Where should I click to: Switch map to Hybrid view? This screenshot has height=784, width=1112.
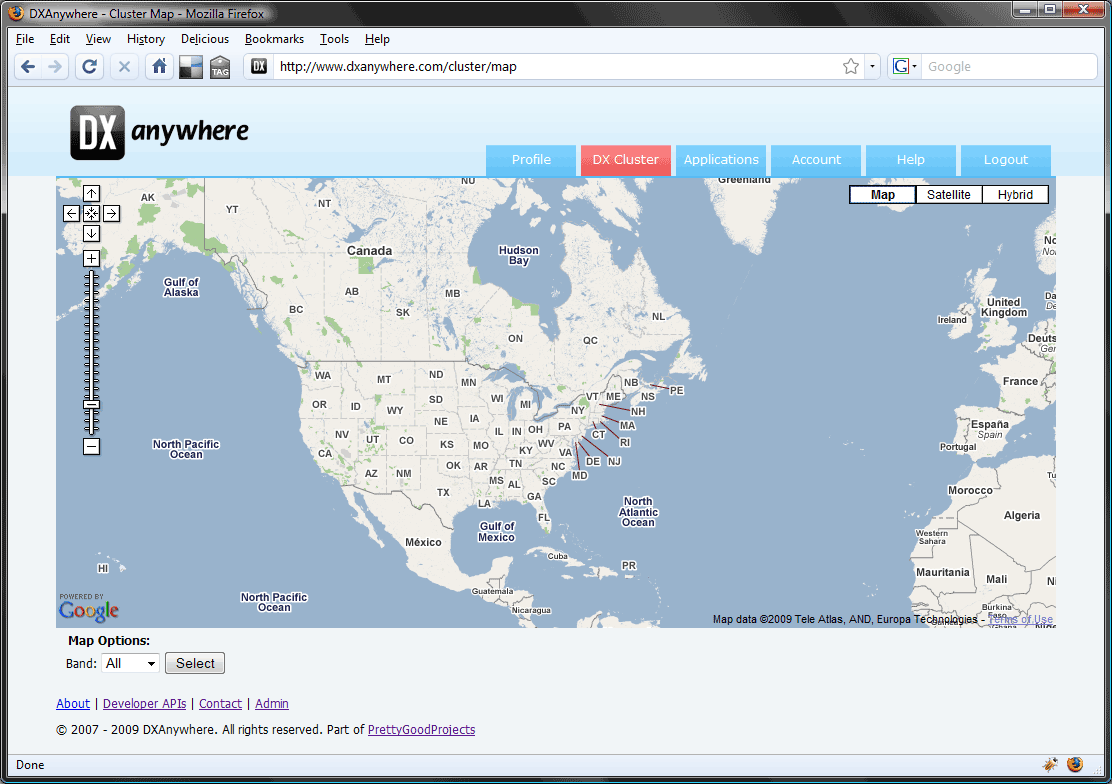(x=1015, y=195)
